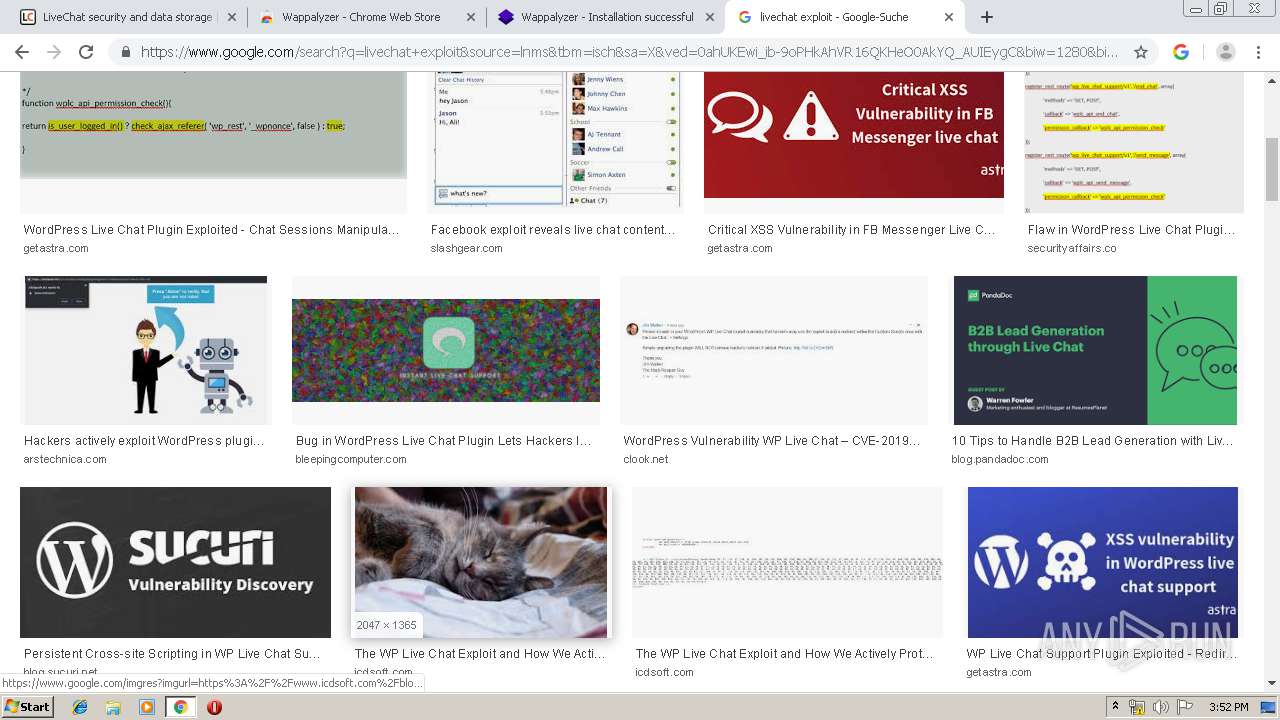Click the clook.net source label
Screen dimensions: 1280x720
tap(646, 459)
